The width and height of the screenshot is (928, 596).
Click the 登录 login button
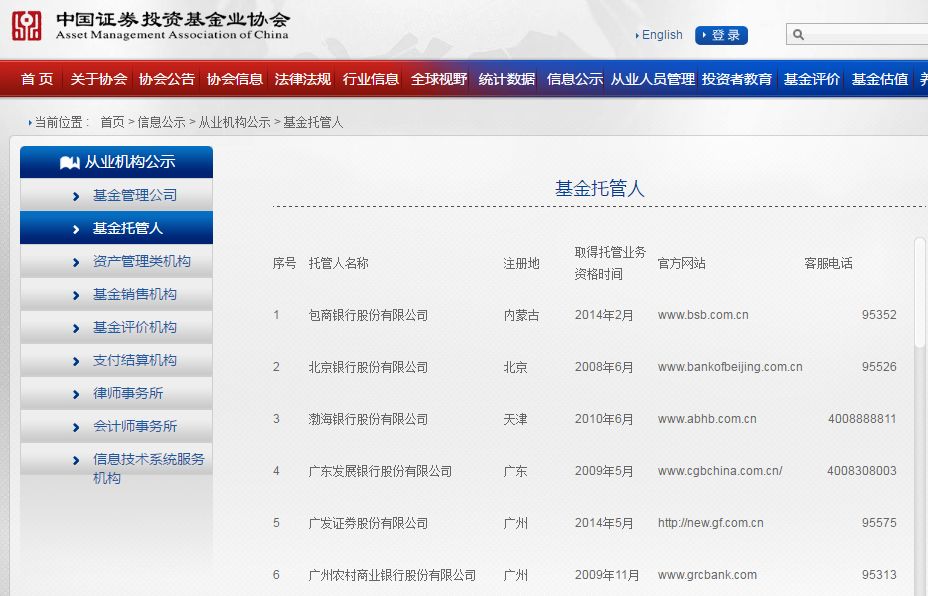coord(721,35)
